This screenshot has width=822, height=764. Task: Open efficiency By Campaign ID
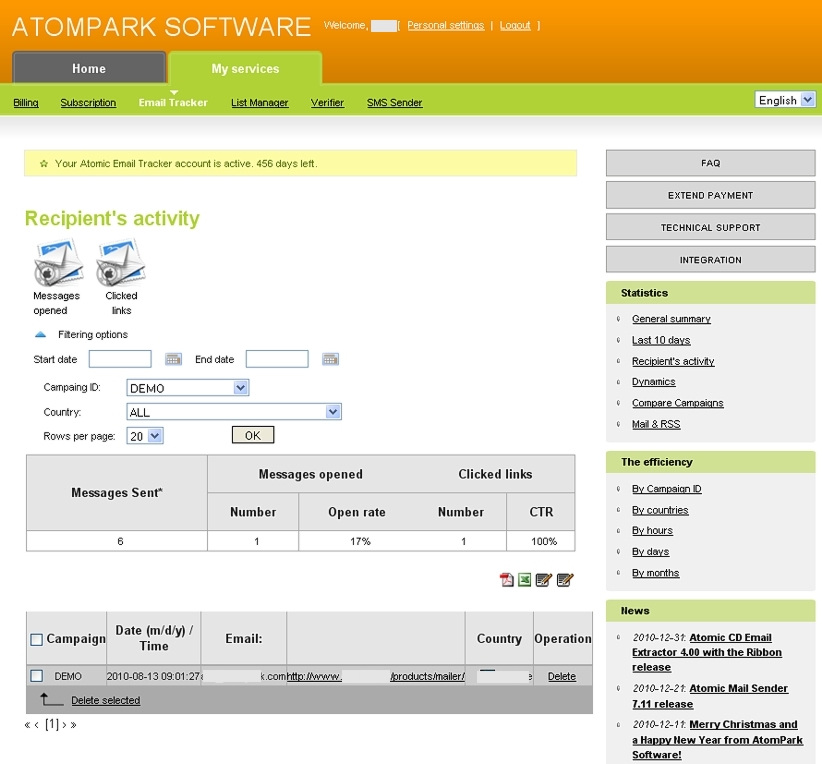coord(666,489)
